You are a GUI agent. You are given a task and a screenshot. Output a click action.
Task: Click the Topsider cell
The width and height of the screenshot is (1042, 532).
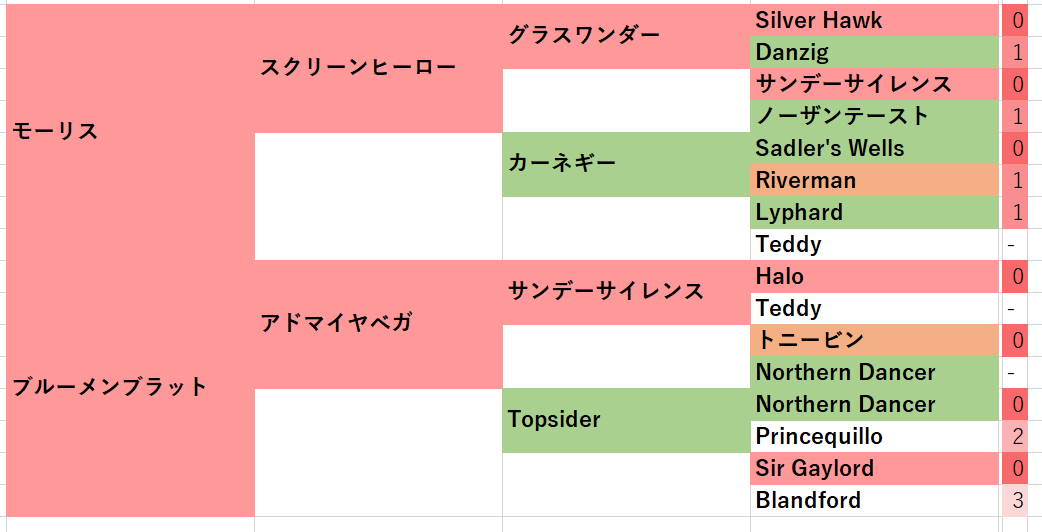(626, 420)
